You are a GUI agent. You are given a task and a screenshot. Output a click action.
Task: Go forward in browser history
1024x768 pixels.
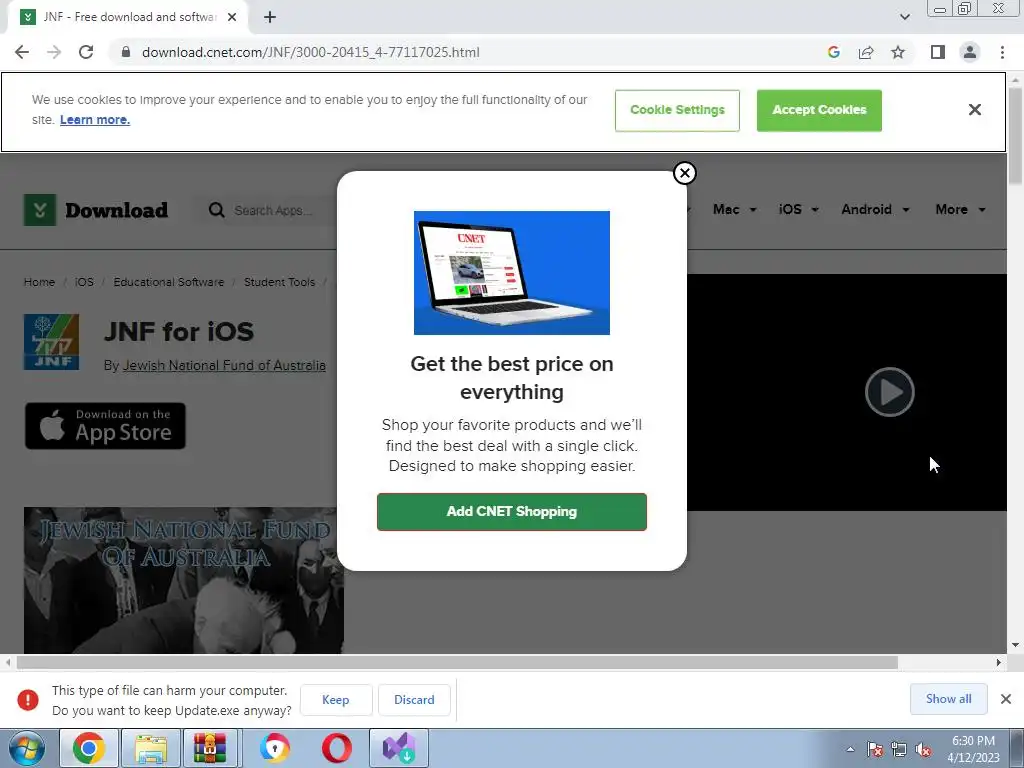[x=54, y=52]
